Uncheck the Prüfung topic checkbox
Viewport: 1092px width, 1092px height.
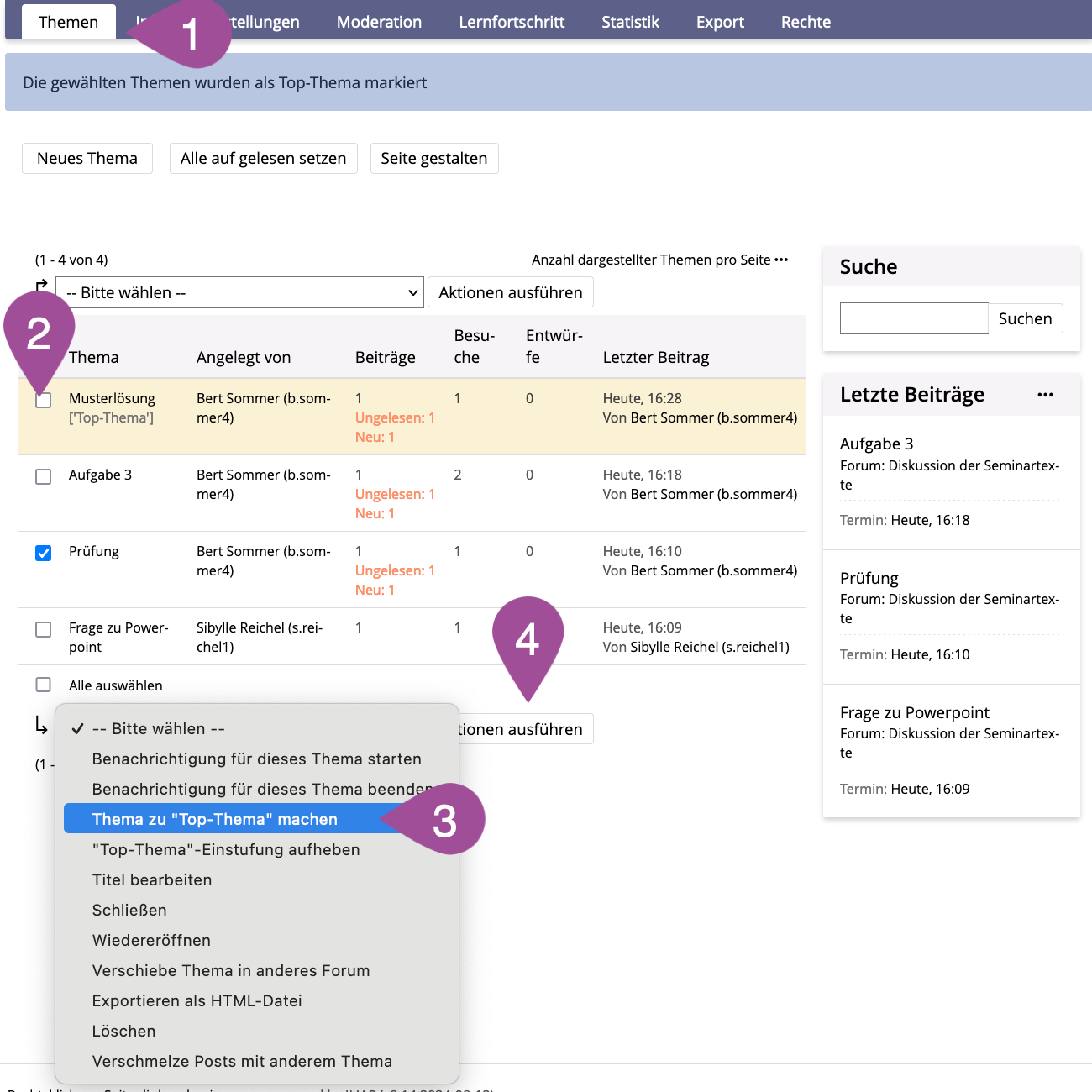[44, 553]
